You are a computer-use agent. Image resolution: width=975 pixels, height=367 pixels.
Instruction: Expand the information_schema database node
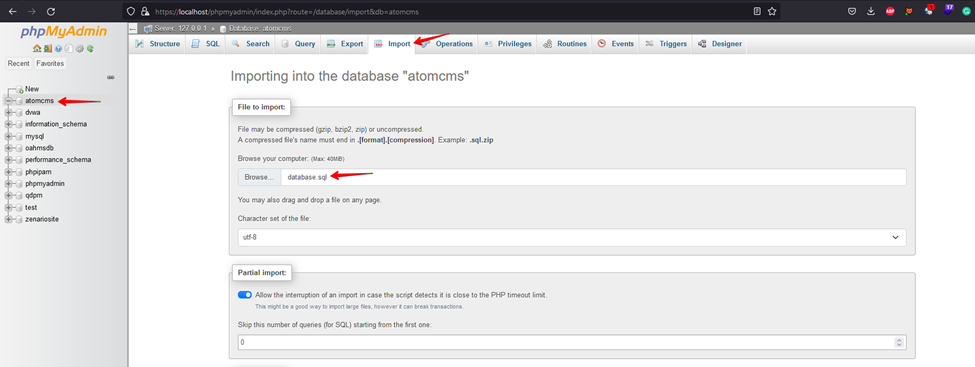point(8,124)
